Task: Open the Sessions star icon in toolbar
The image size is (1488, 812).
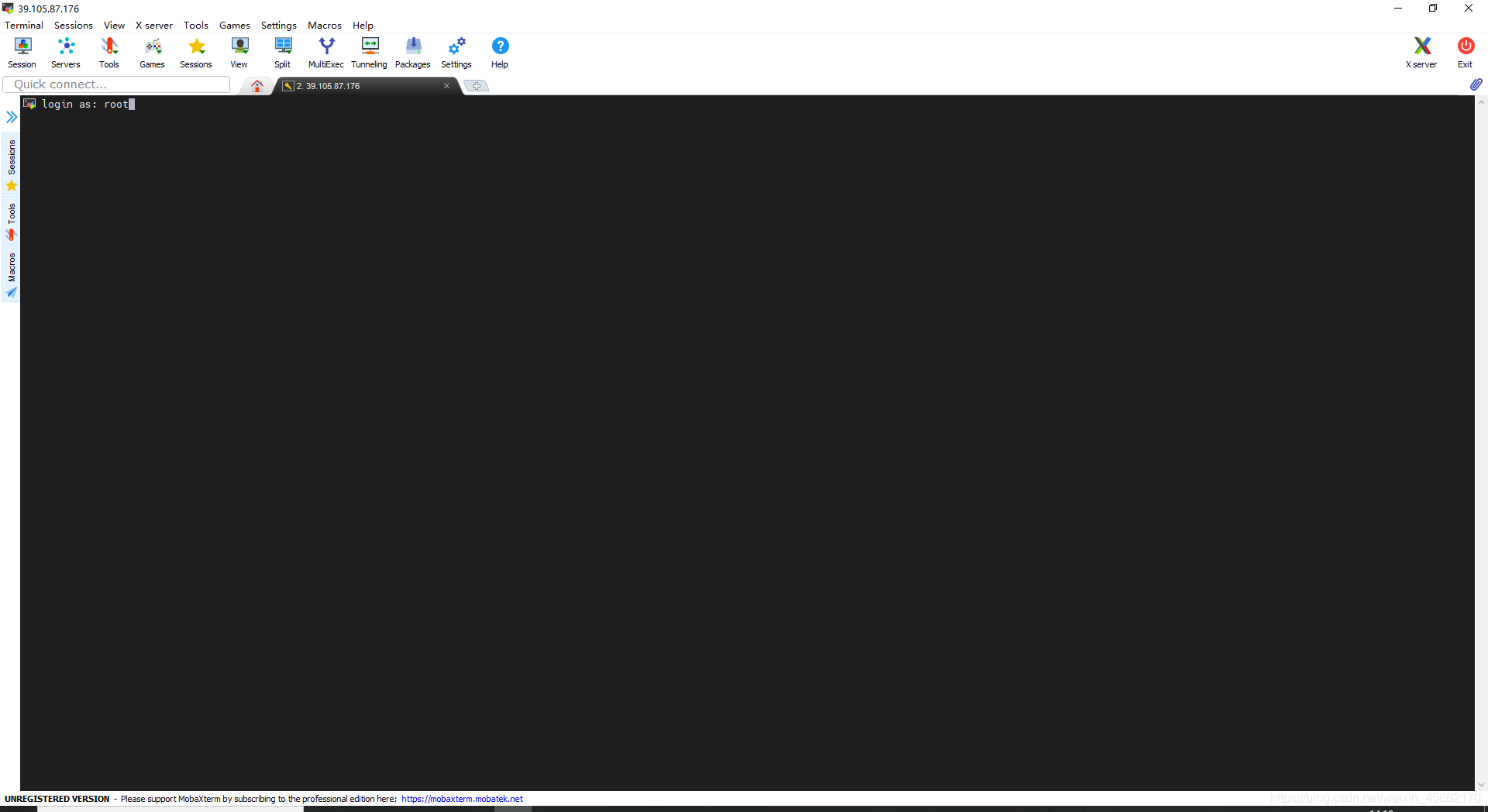Action: 196,53
